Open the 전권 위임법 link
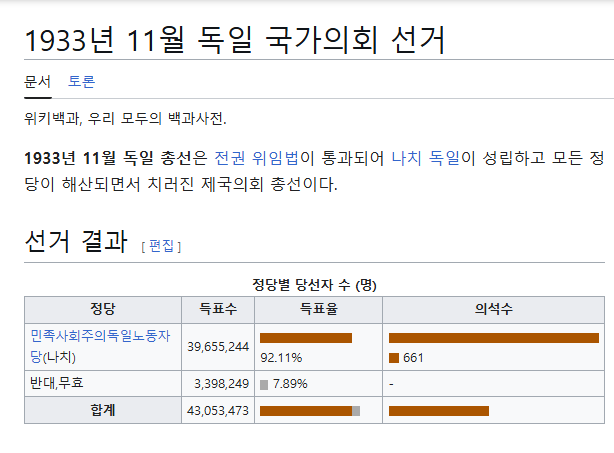 coord(257,158)
